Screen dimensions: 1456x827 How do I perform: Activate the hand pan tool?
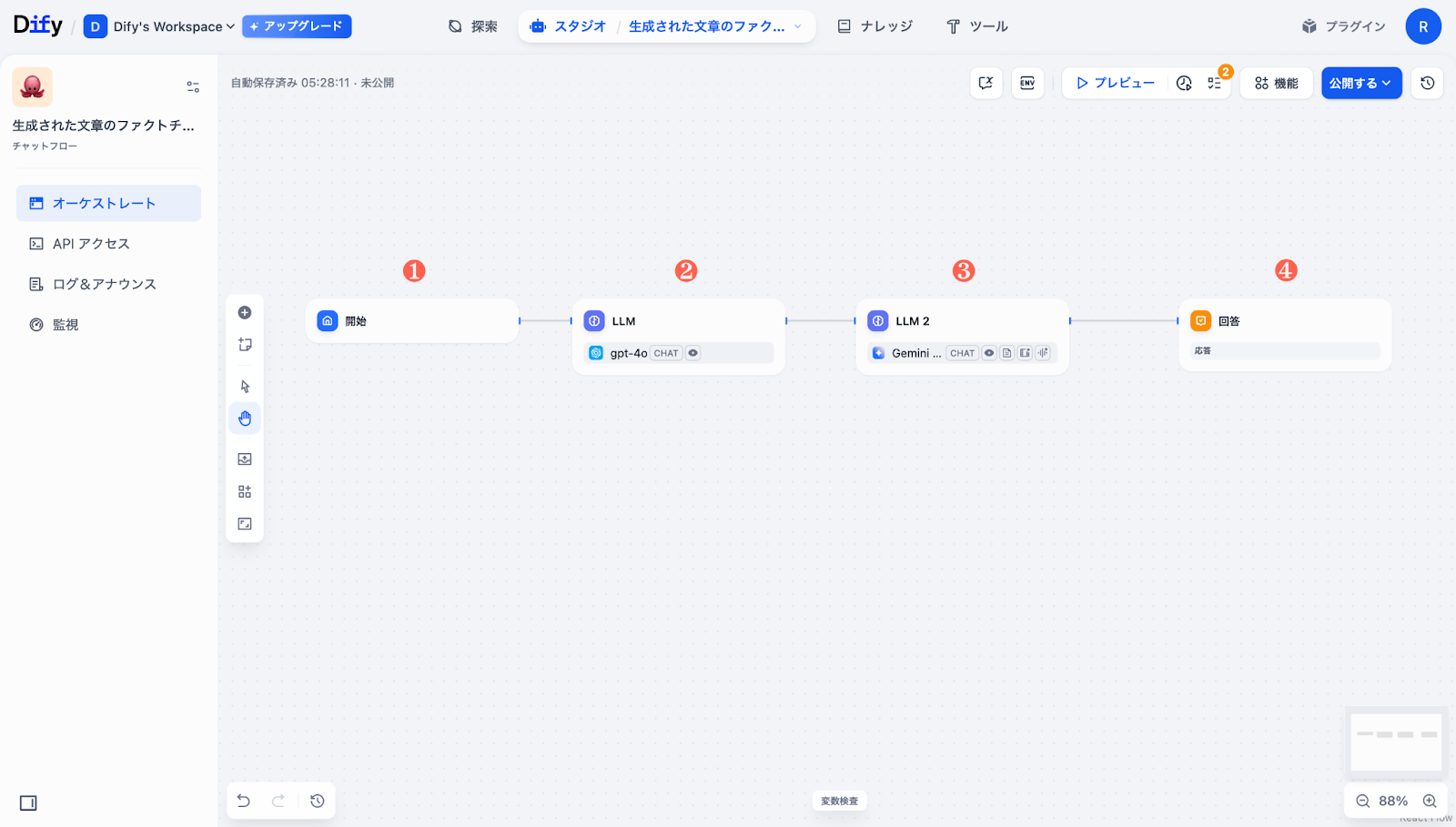pyautogui.click(x=245, y=419)
